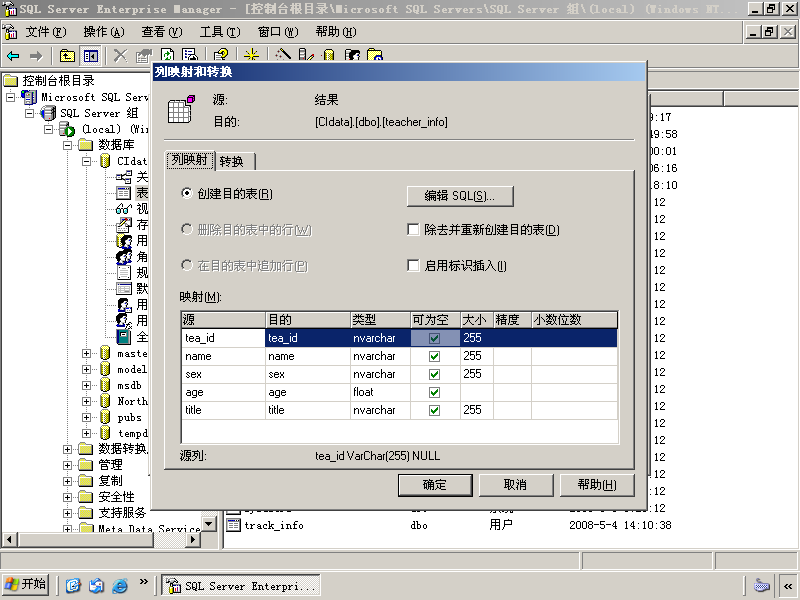Confirm with the 确定 button
The image size is (800, 600).
pyautogui.click(x=435, y=485)
